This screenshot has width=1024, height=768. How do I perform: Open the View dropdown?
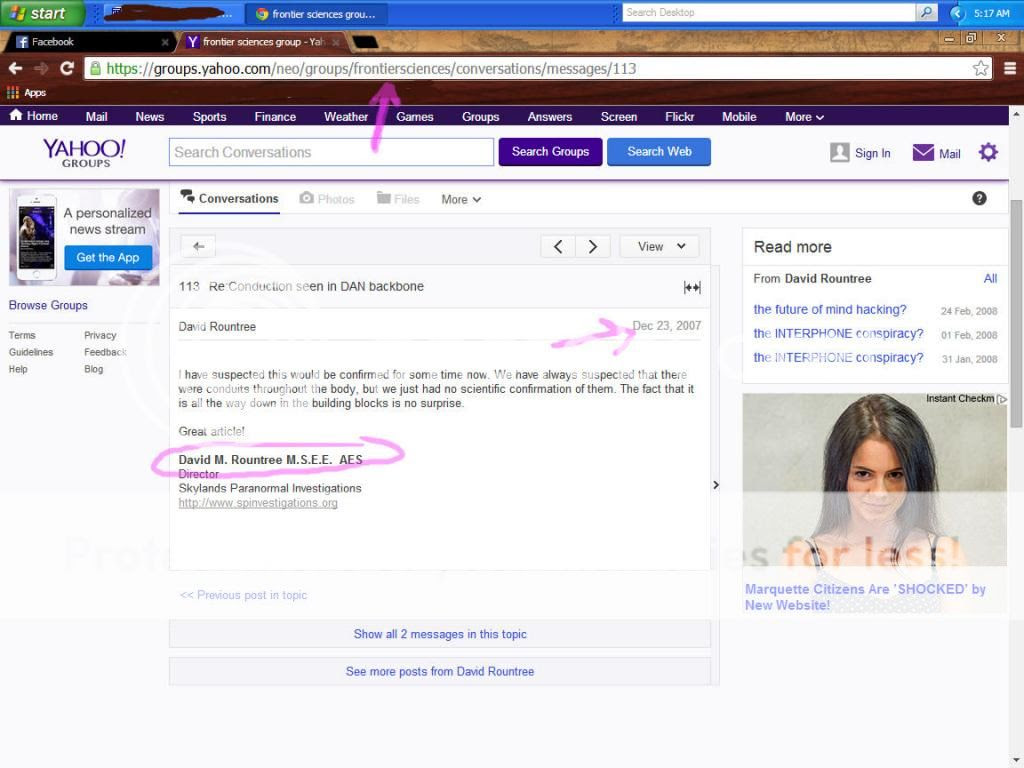pos(659,246)
